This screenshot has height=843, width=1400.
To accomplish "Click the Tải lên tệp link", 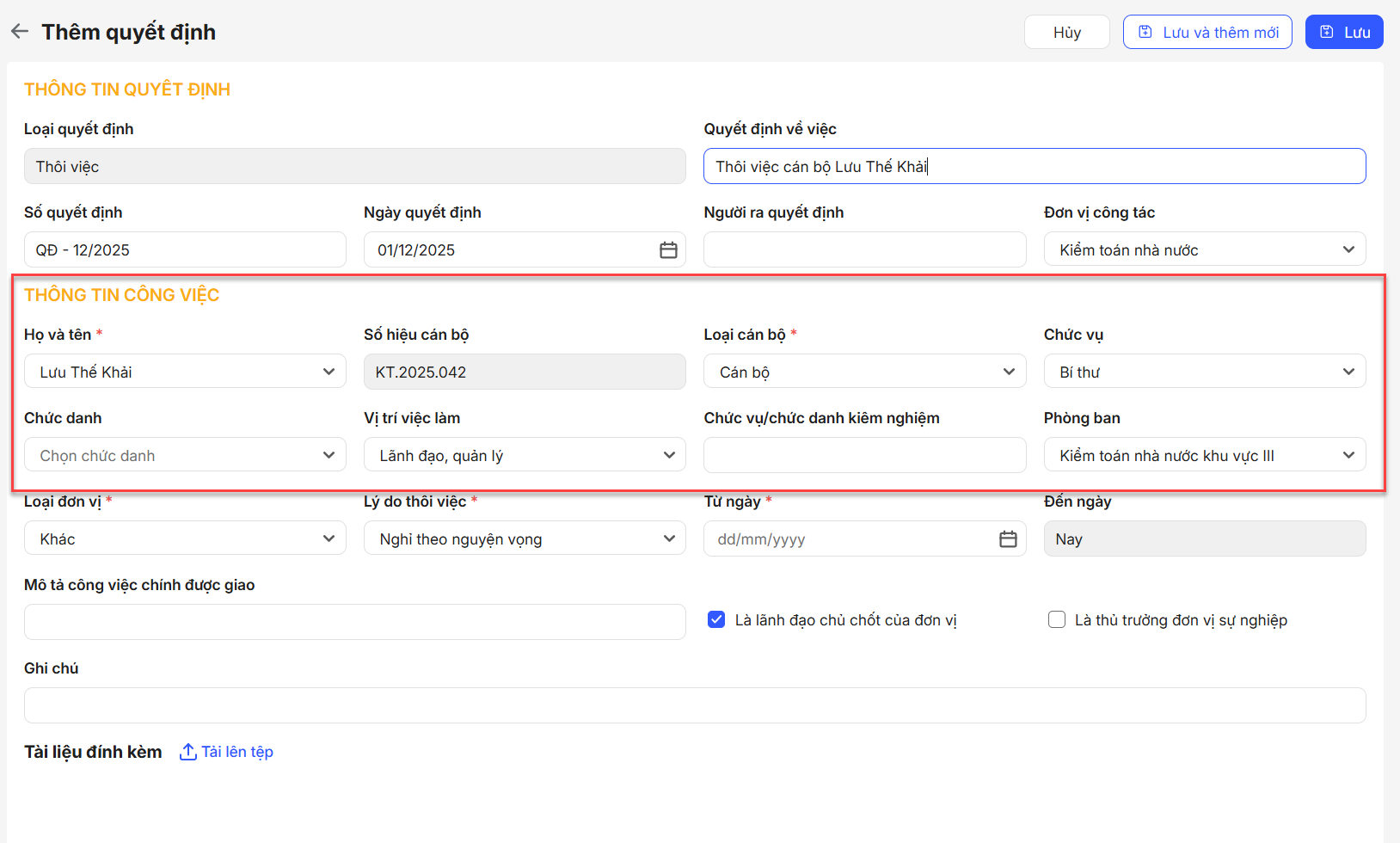I will tap(237, 752).
